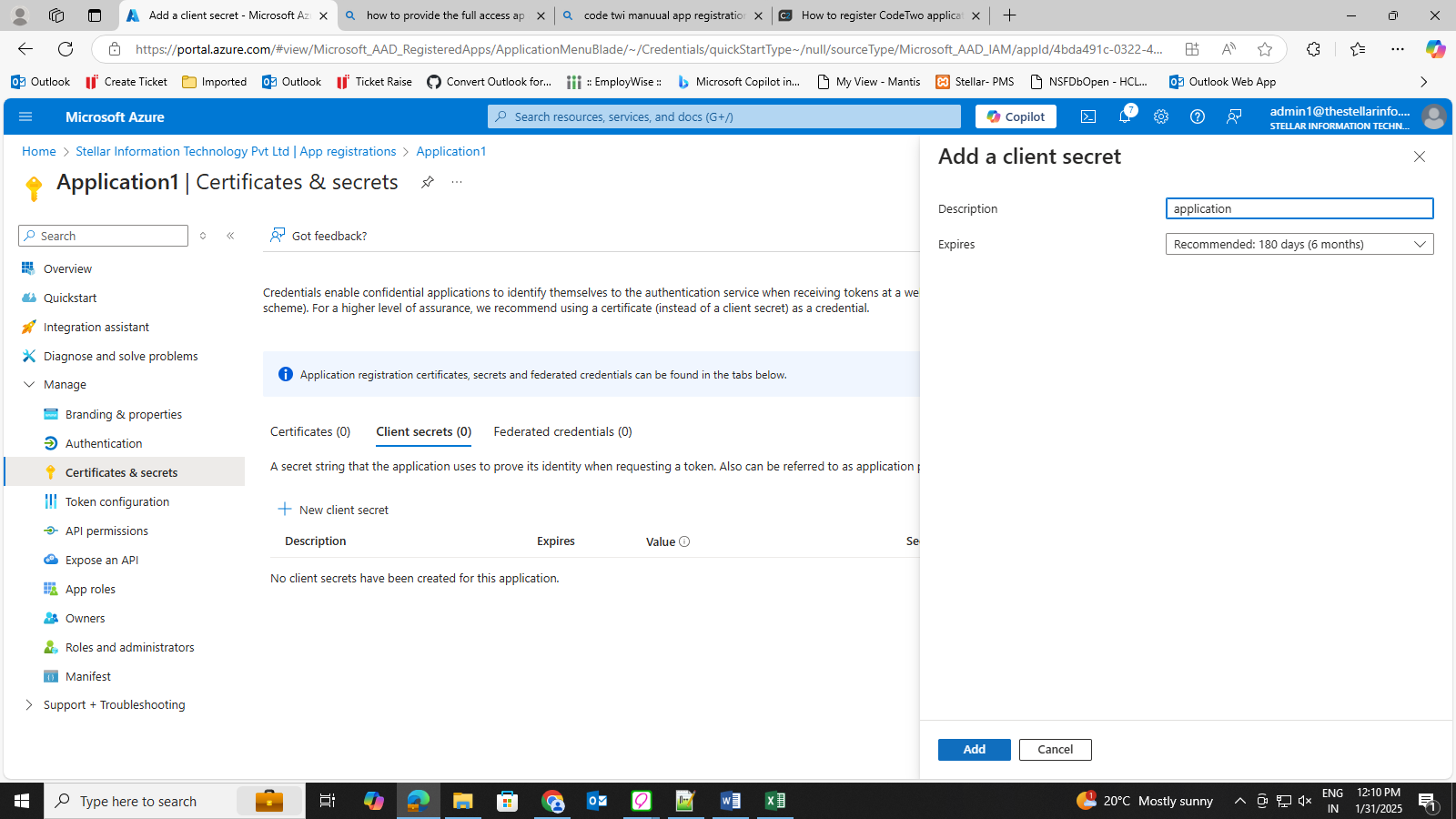Open the Imported bookmarks folder

pos(215,82)
